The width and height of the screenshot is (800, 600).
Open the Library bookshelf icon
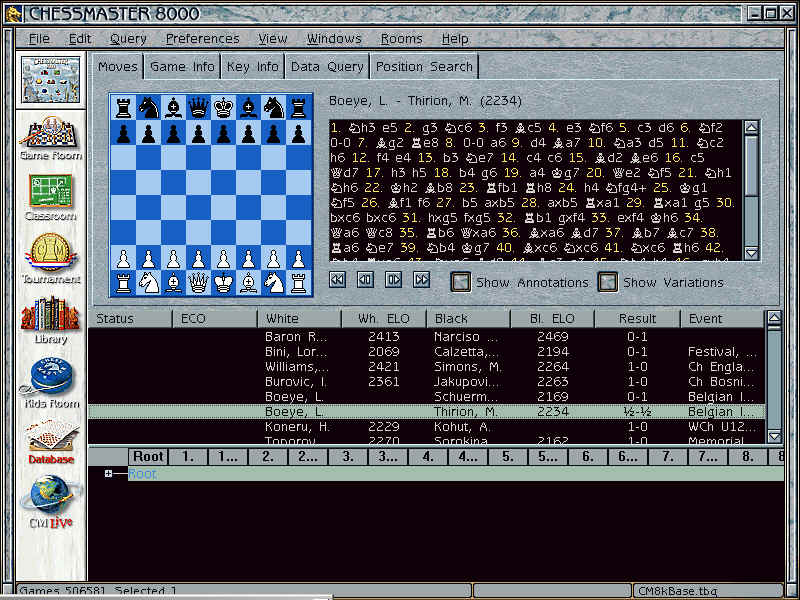tap(50, 319)
